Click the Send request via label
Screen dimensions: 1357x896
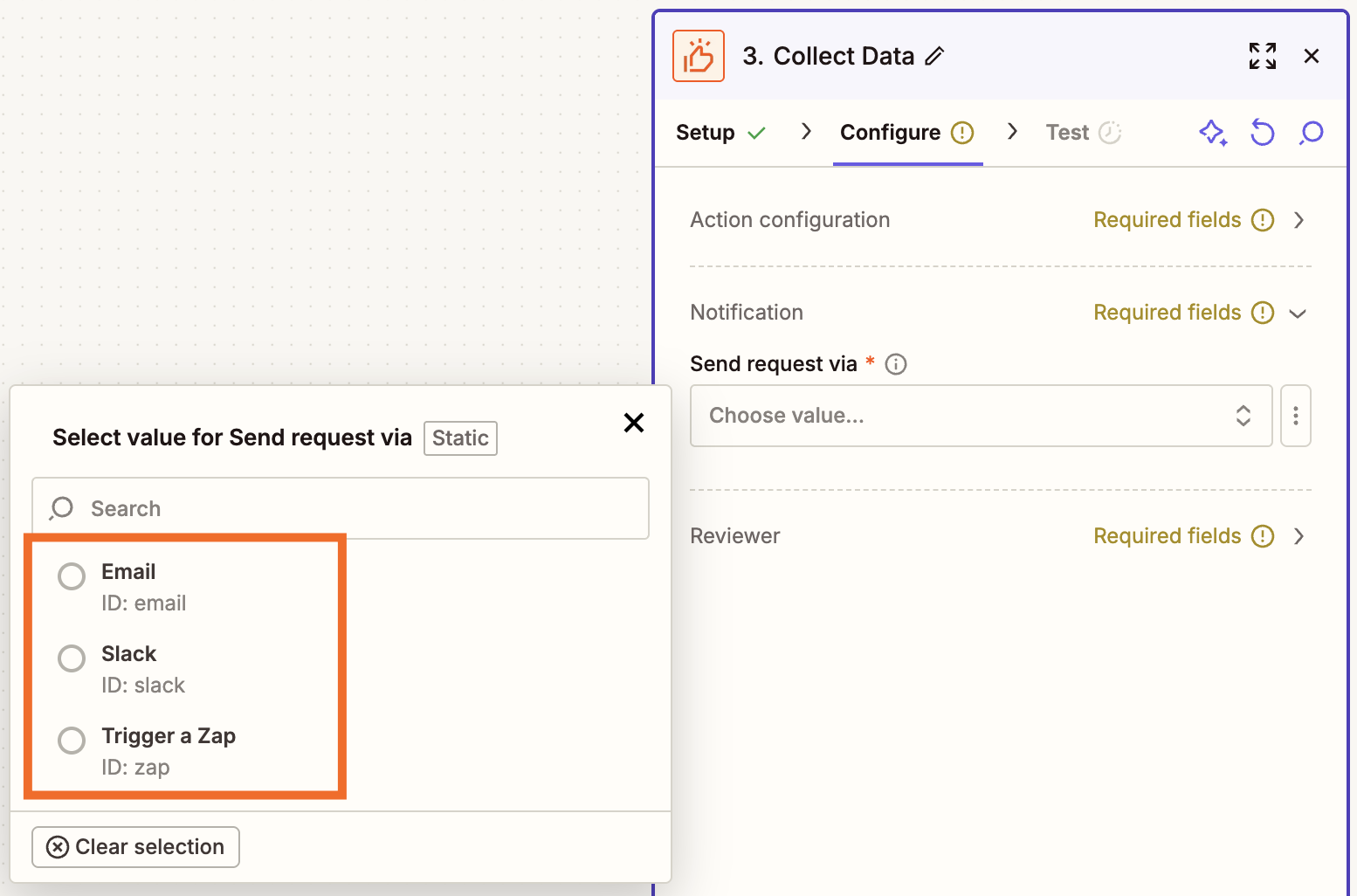click(774, 364)
